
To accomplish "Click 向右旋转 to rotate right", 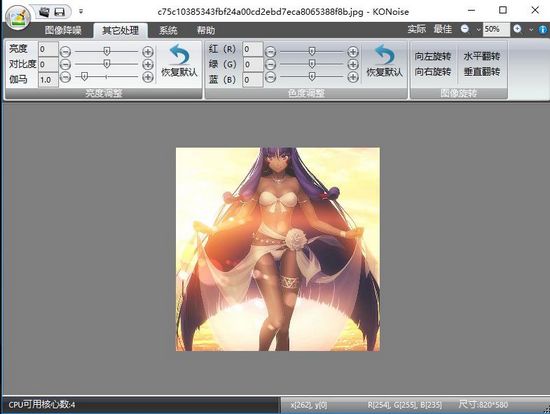I will pos(432,72).
